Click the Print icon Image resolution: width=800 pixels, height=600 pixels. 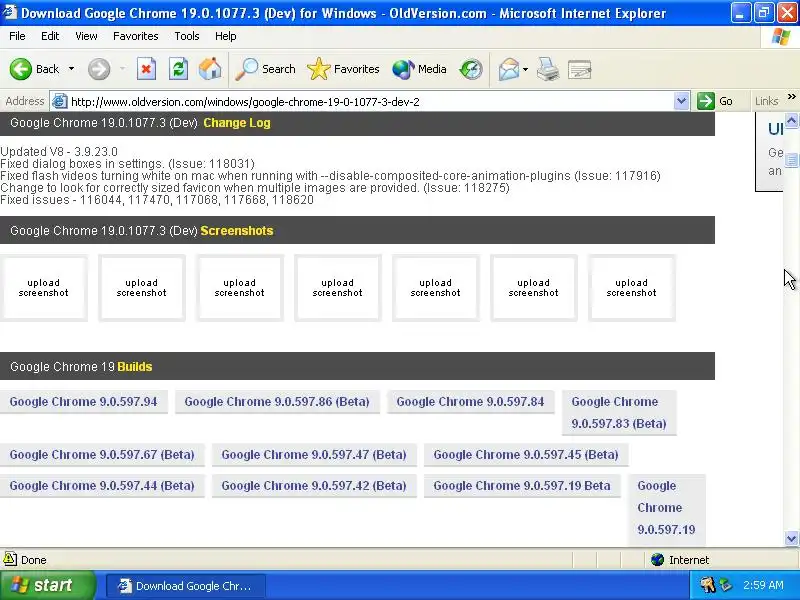pyautogui.click(x=548, y=69)
